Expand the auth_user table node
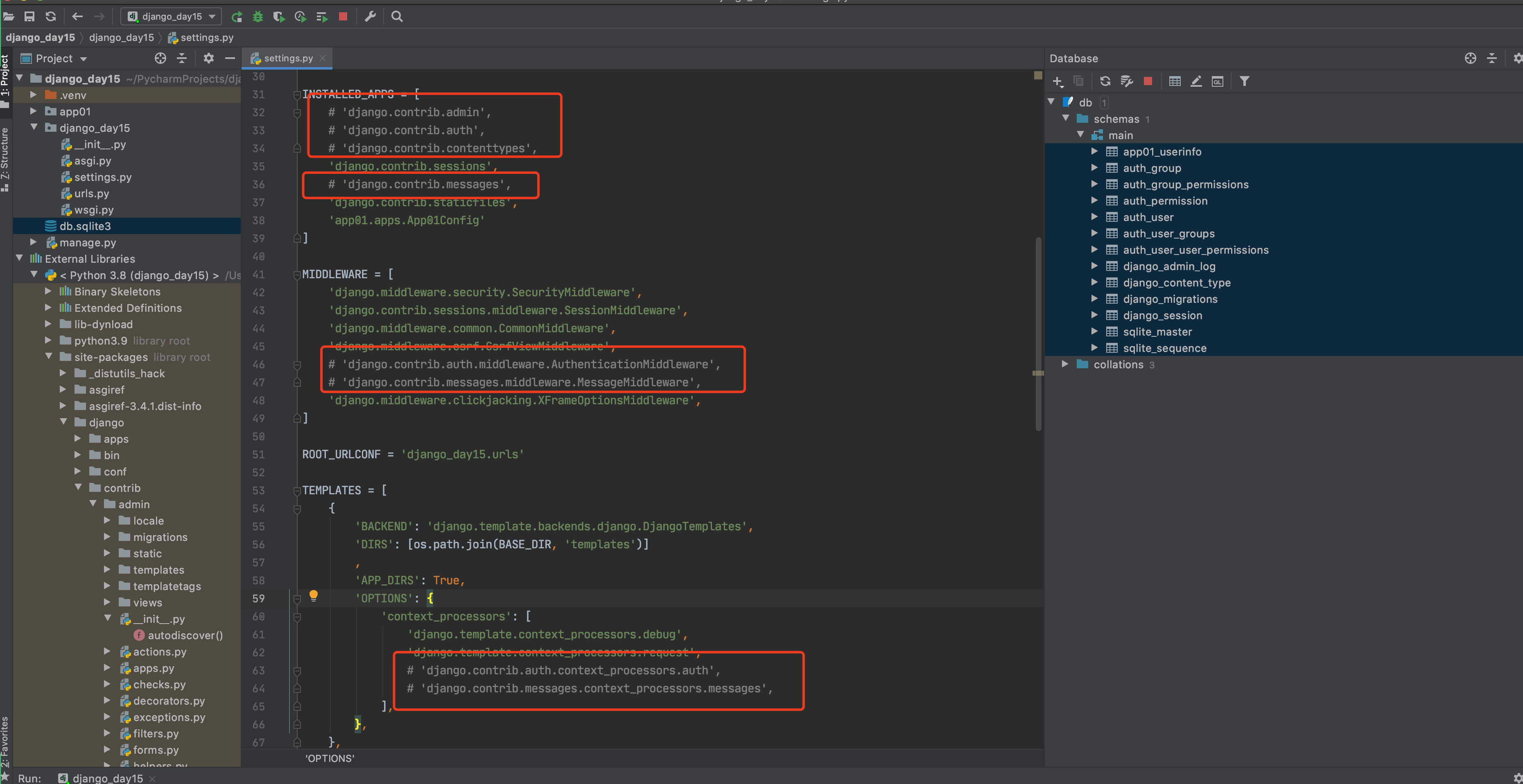This screenshot has width=1523, height=784. tap(1094, 217)
